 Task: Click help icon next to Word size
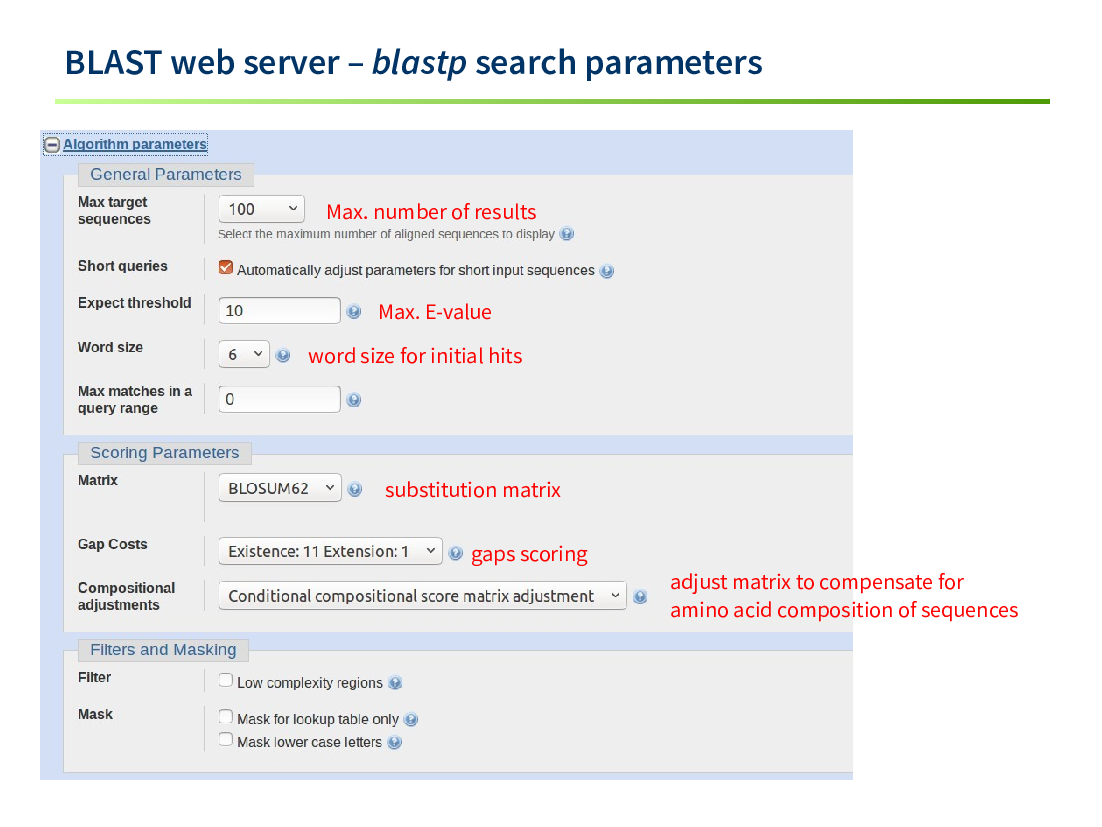pyautogui.click(x=283, y=356)
